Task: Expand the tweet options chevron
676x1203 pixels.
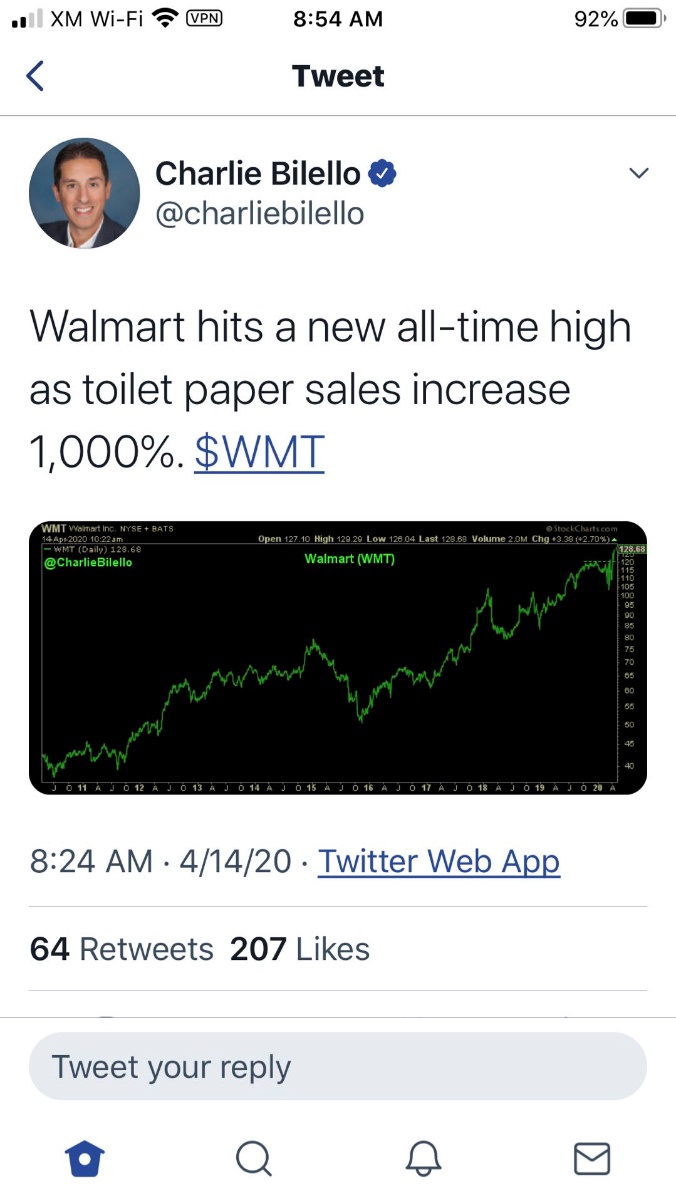Action: coord(638,174)
